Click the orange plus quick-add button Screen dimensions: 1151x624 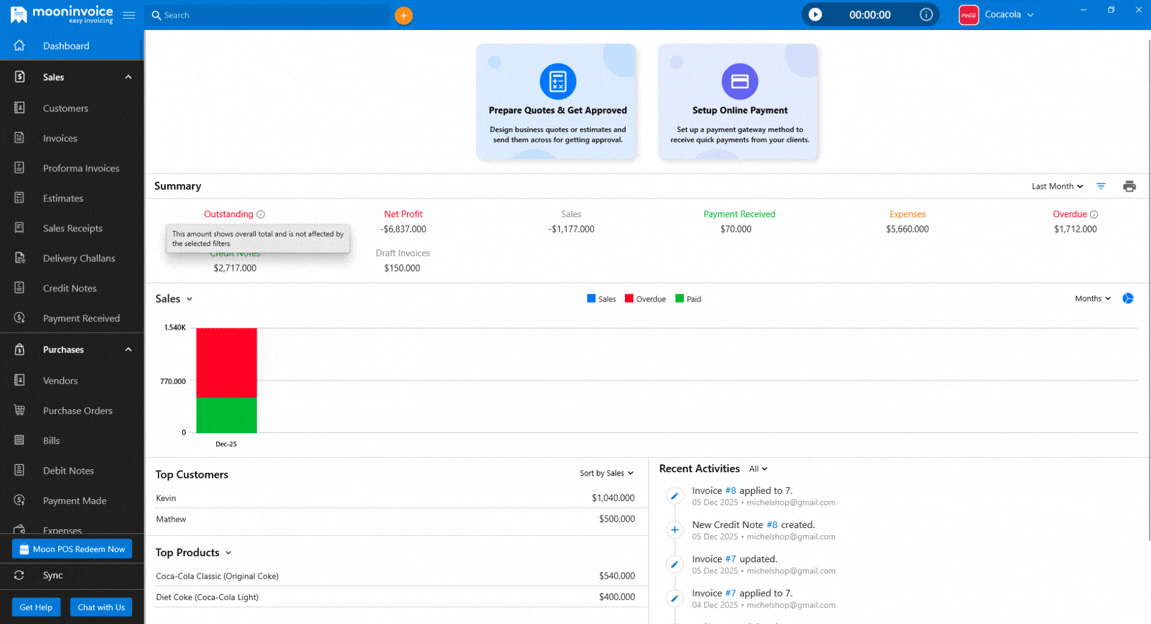[403, 15]
